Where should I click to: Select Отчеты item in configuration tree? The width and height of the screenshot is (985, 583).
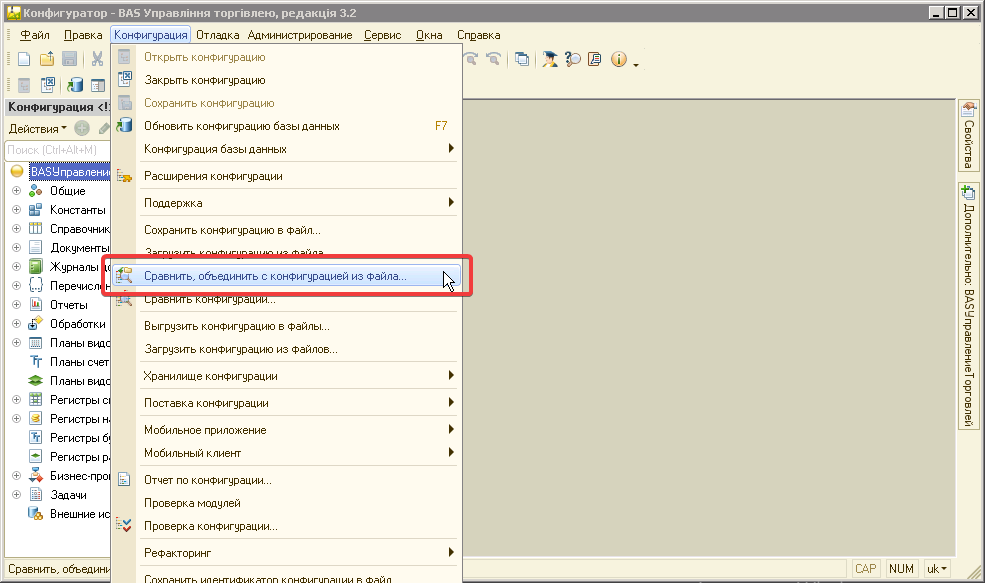coord(69,305)
